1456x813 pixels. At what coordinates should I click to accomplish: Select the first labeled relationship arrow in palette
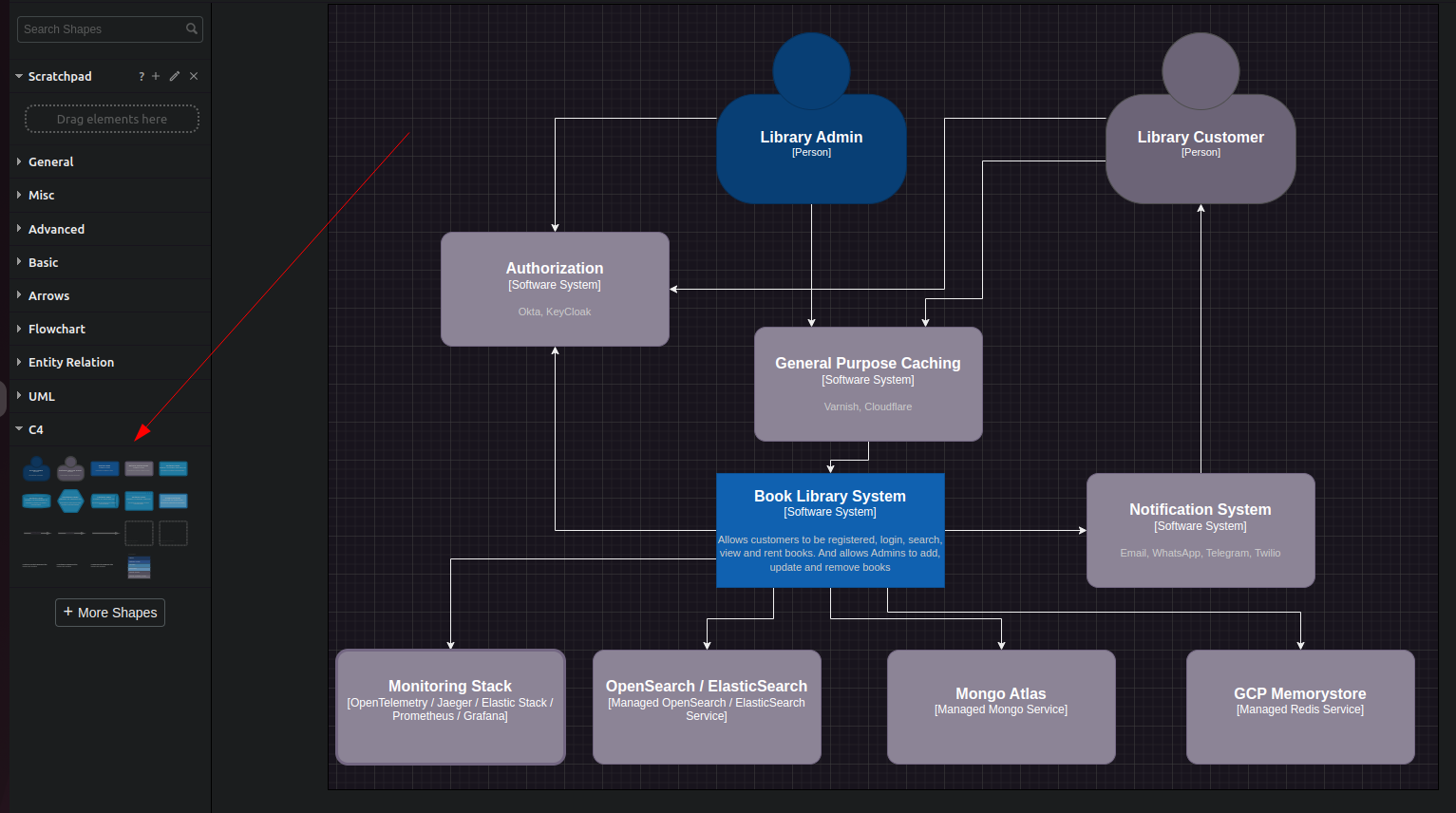click(x=36, y=533)
